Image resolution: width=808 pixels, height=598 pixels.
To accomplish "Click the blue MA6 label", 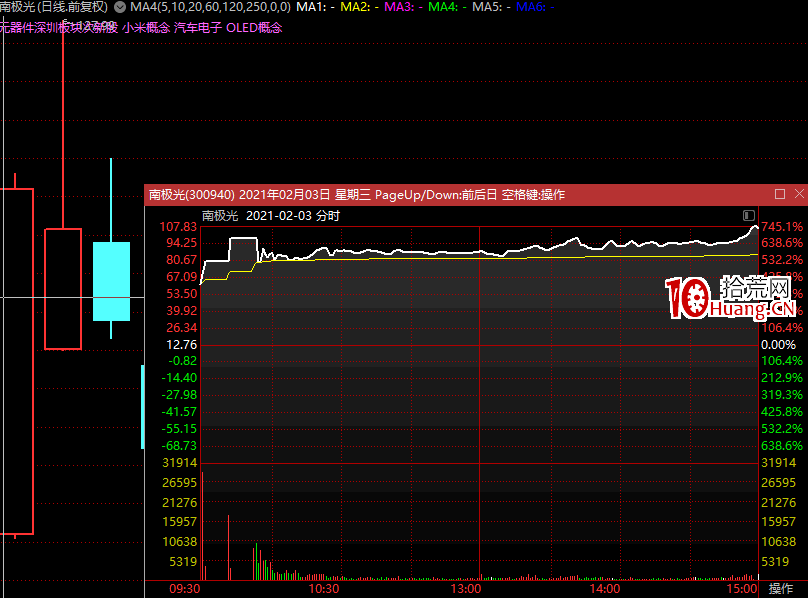I will (x=535, y=7).
